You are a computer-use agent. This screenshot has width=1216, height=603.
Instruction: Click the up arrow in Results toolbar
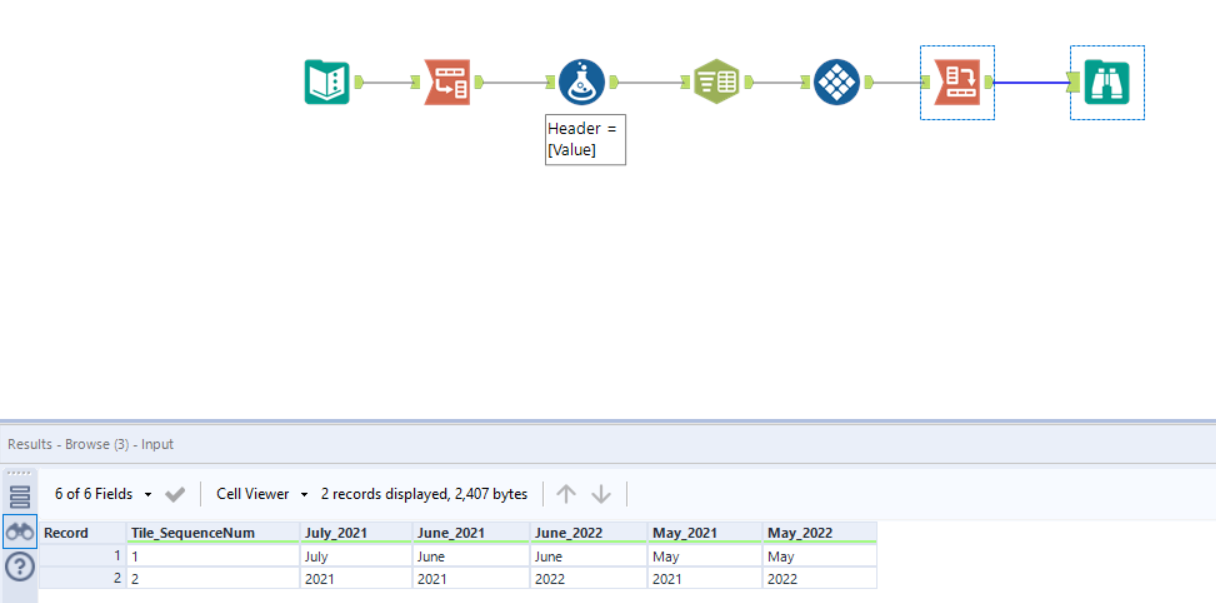click(x=567, y=493)
